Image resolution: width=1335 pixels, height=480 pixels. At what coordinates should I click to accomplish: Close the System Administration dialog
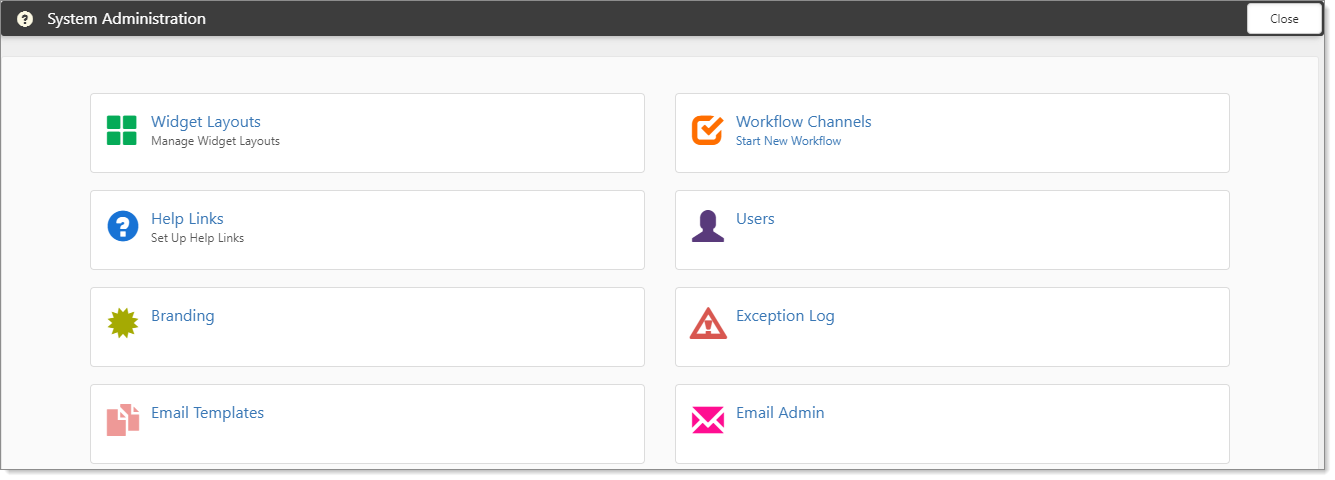click(x=1284, y=19)
